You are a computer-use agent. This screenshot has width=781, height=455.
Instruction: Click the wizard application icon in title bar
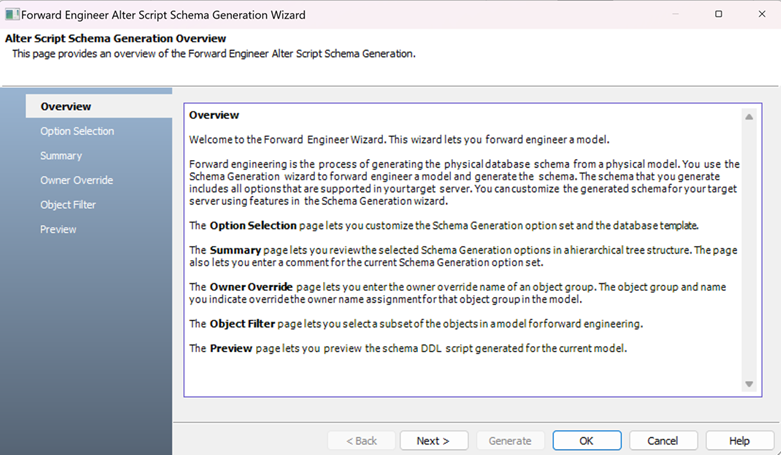click(x=12, y=14)
